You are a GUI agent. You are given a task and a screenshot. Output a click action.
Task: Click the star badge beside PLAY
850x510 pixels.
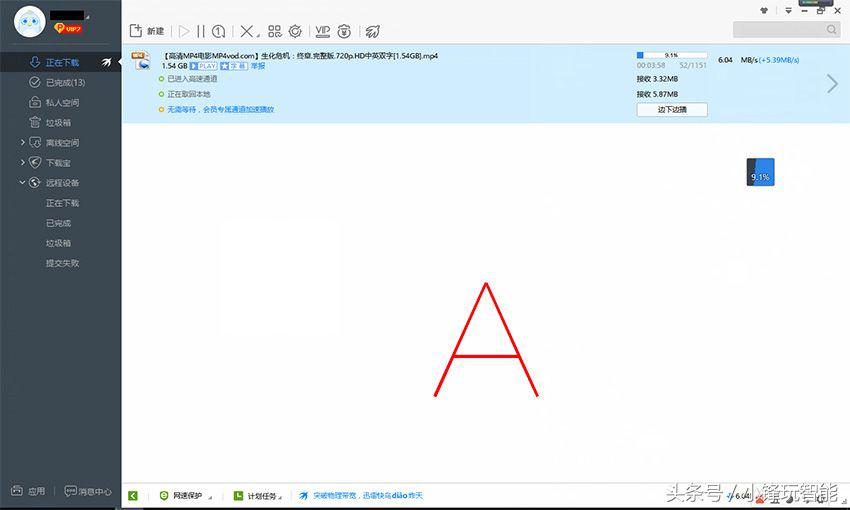click(234, 66)
